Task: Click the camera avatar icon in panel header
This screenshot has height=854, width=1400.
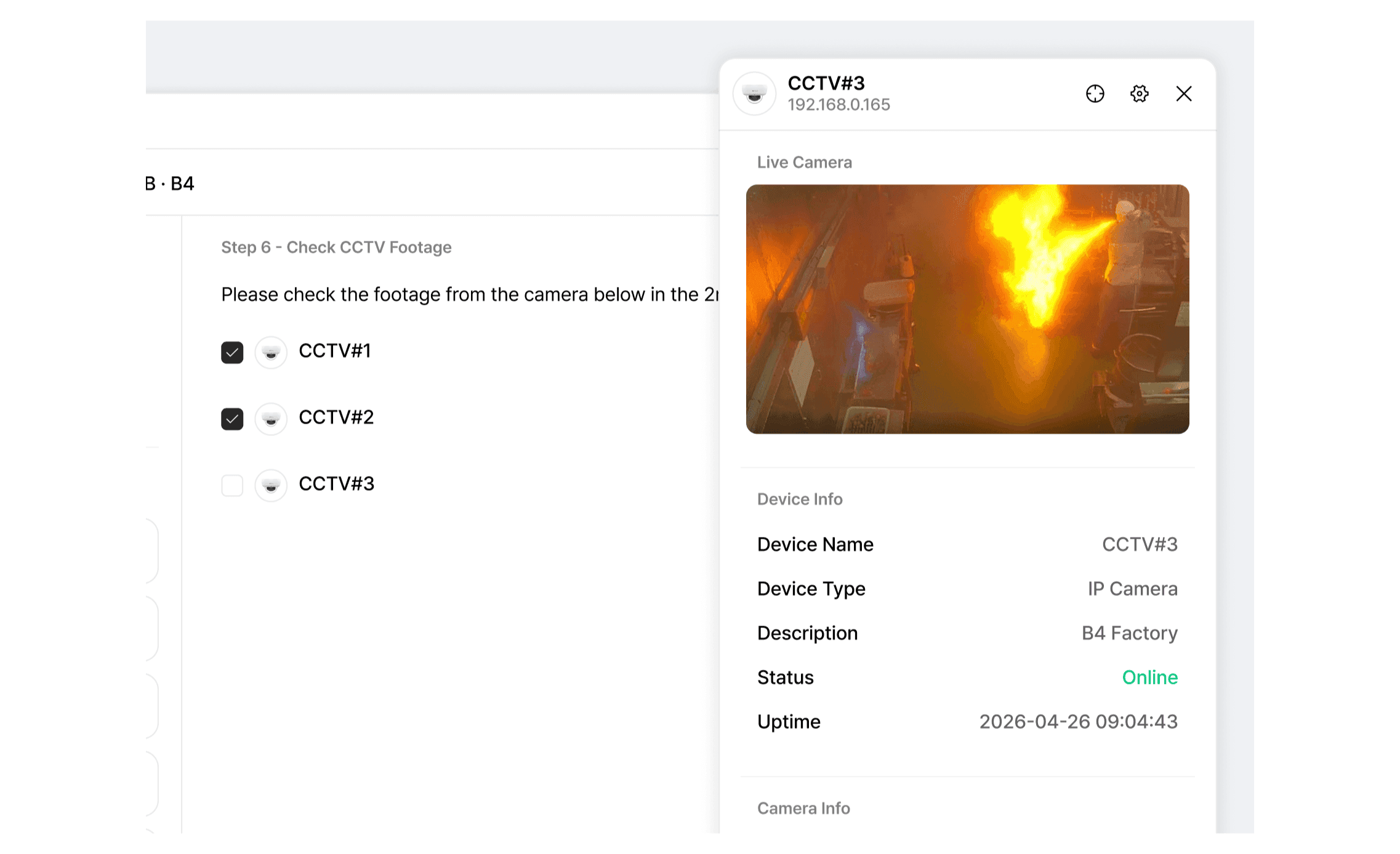Action: click(754, 94)
